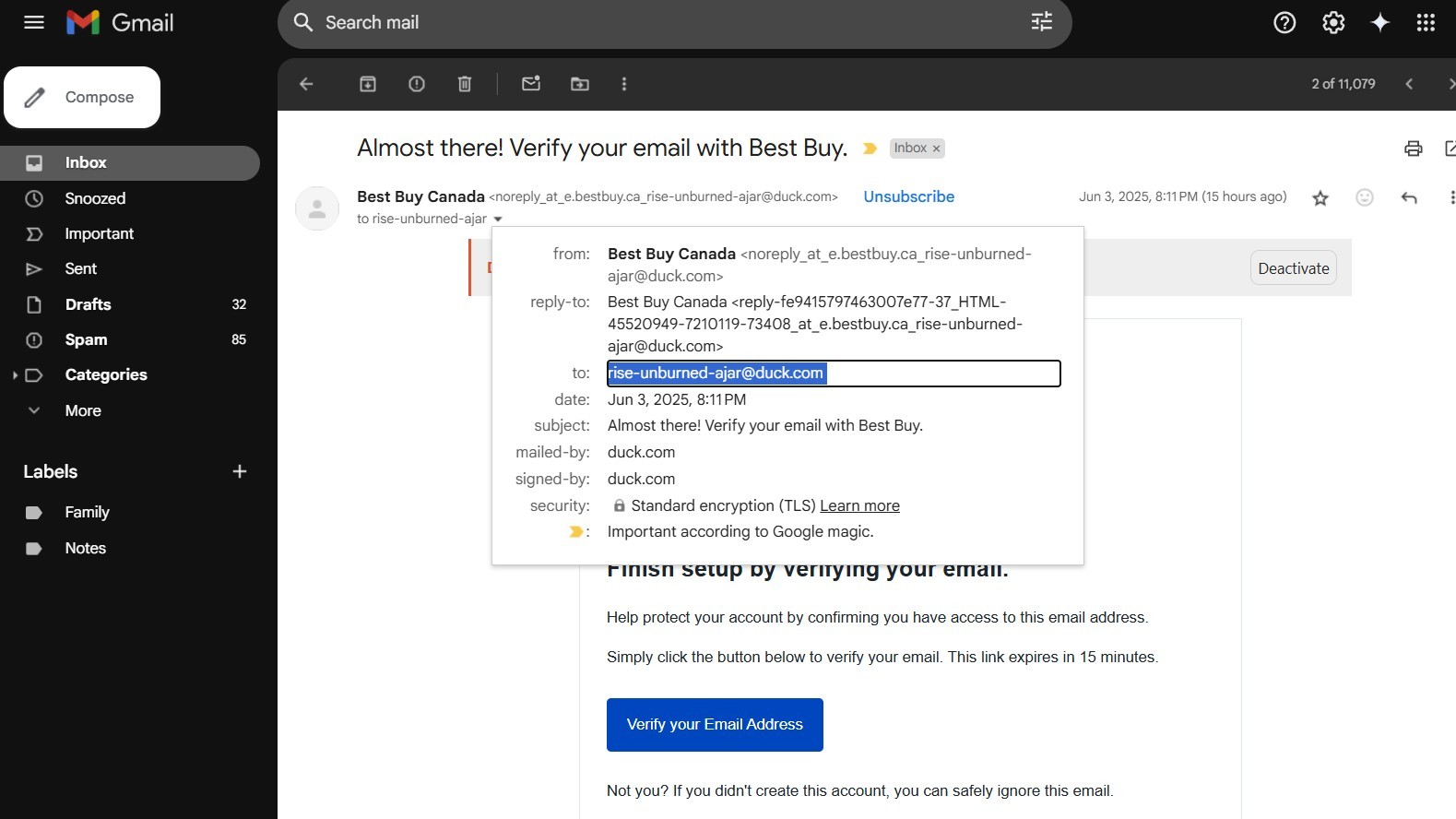Open Gmail settings gear
The image size is (1456, 819).
(1333, 23)
